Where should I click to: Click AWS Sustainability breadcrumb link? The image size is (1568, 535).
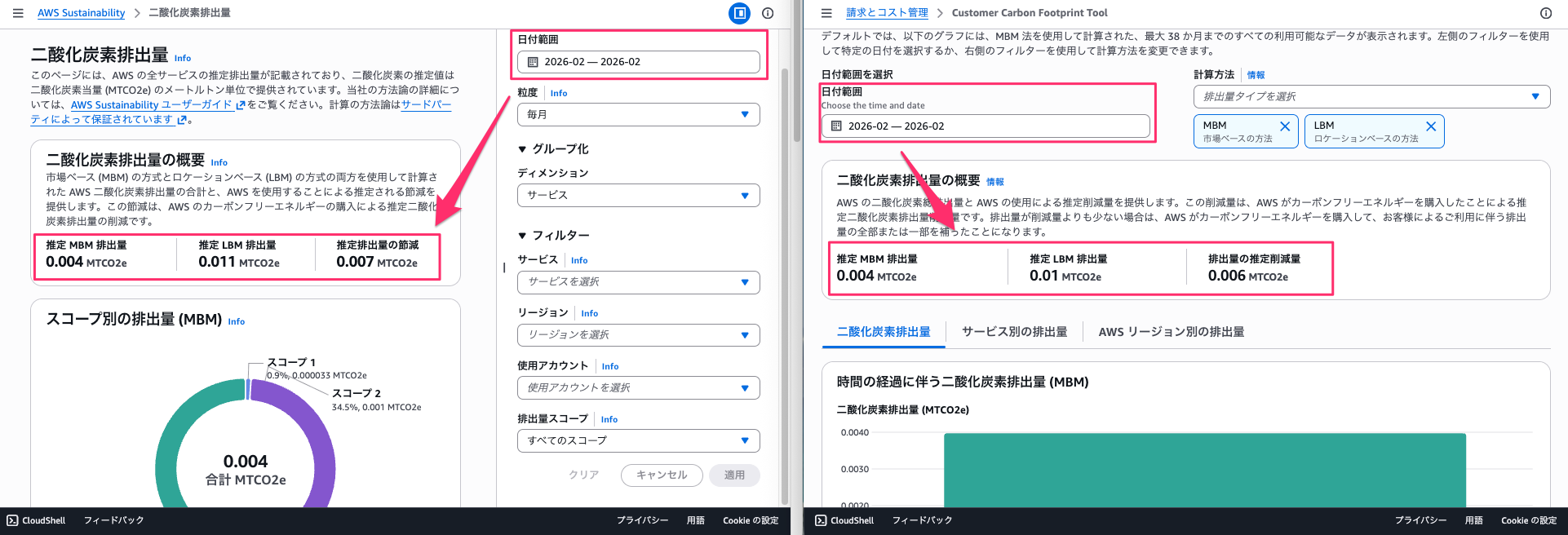[x=81, y=13]
